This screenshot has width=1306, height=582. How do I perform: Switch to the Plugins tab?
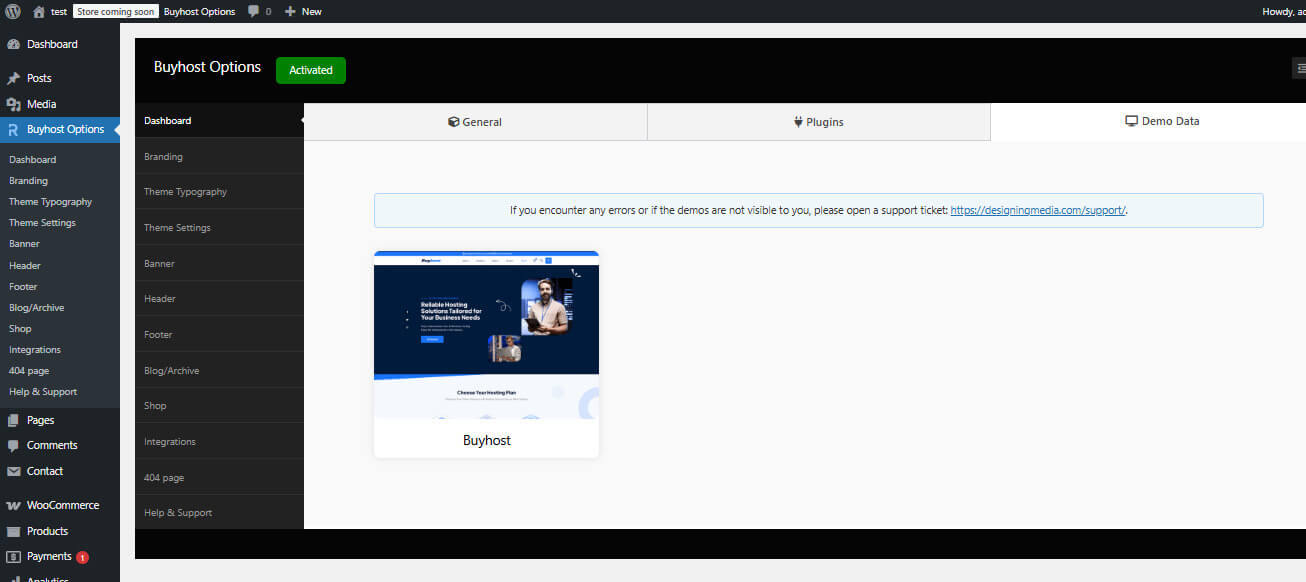point(819,122)
